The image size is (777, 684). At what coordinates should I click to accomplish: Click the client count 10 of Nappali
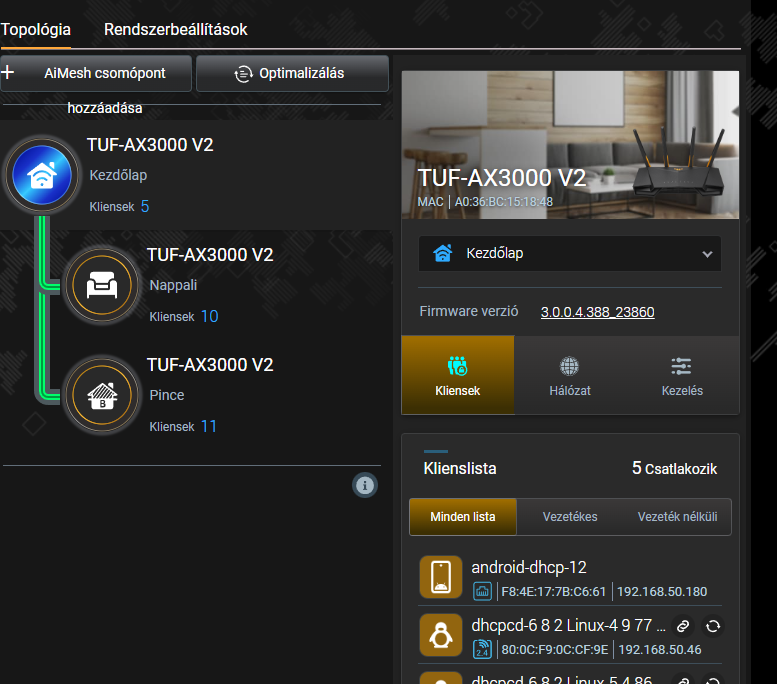[x=210, y=316]
